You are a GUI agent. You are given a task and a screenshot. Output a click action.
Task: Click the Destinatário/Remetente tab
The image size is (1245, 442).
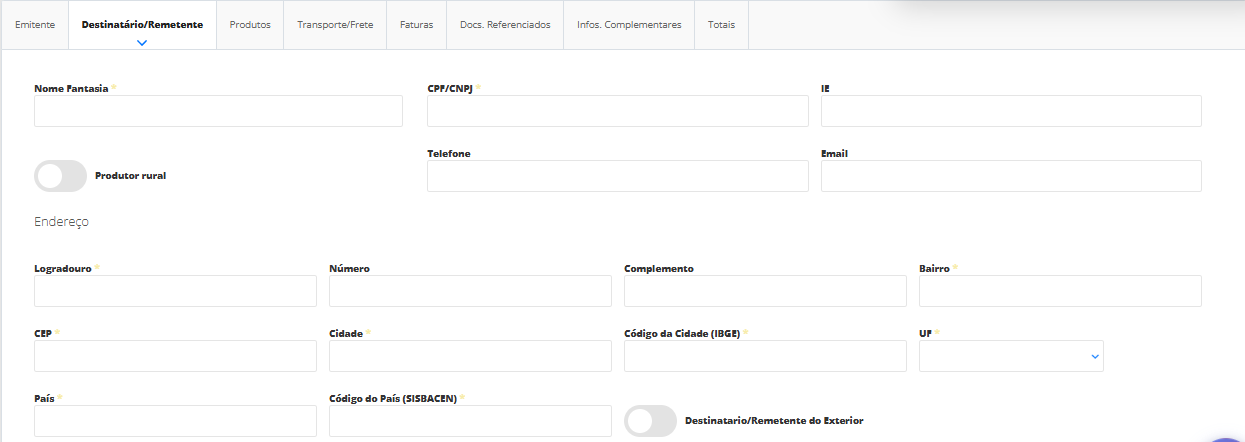[142, 25]
